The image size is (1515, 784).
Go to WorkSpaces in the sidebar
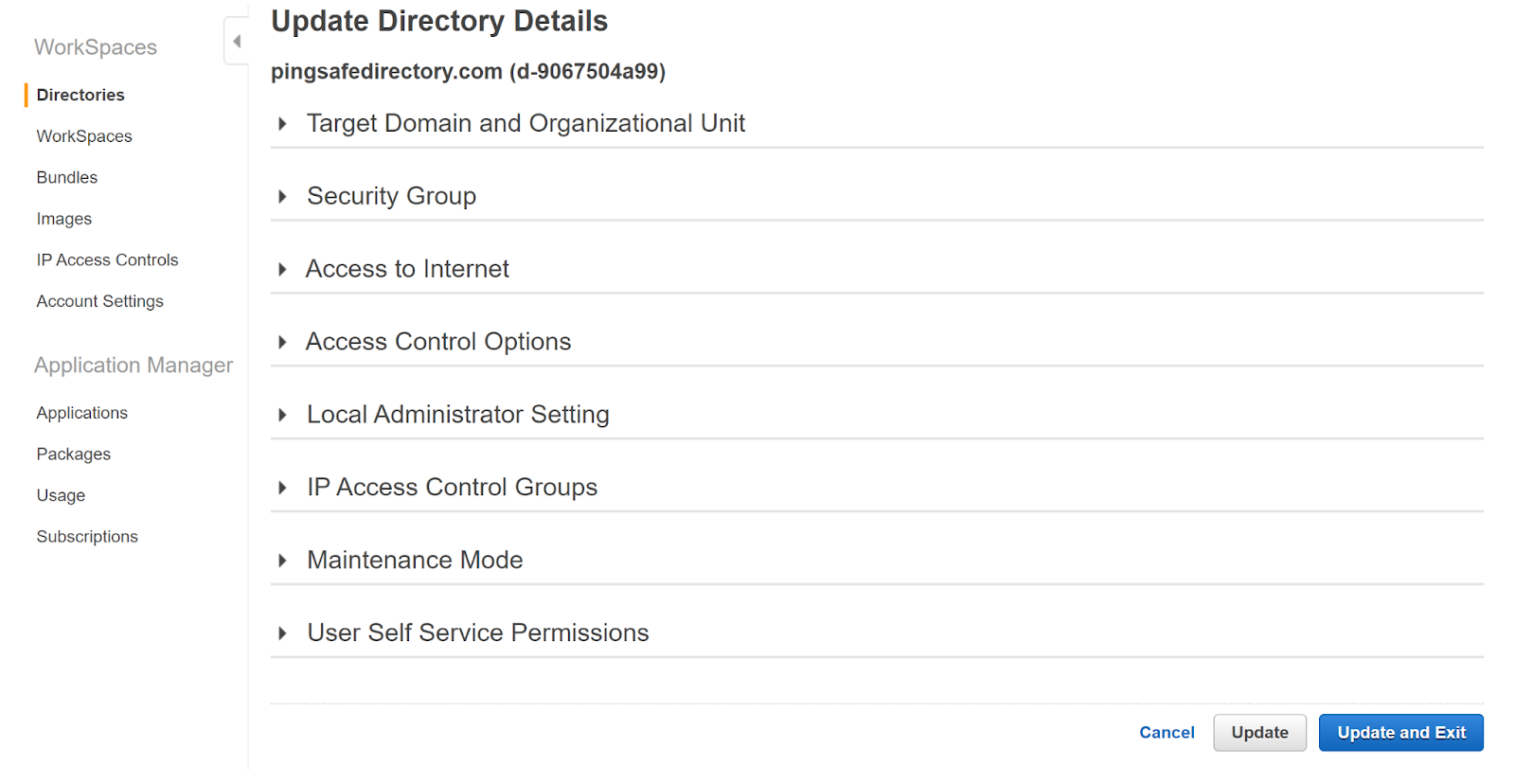coord(84,136)
